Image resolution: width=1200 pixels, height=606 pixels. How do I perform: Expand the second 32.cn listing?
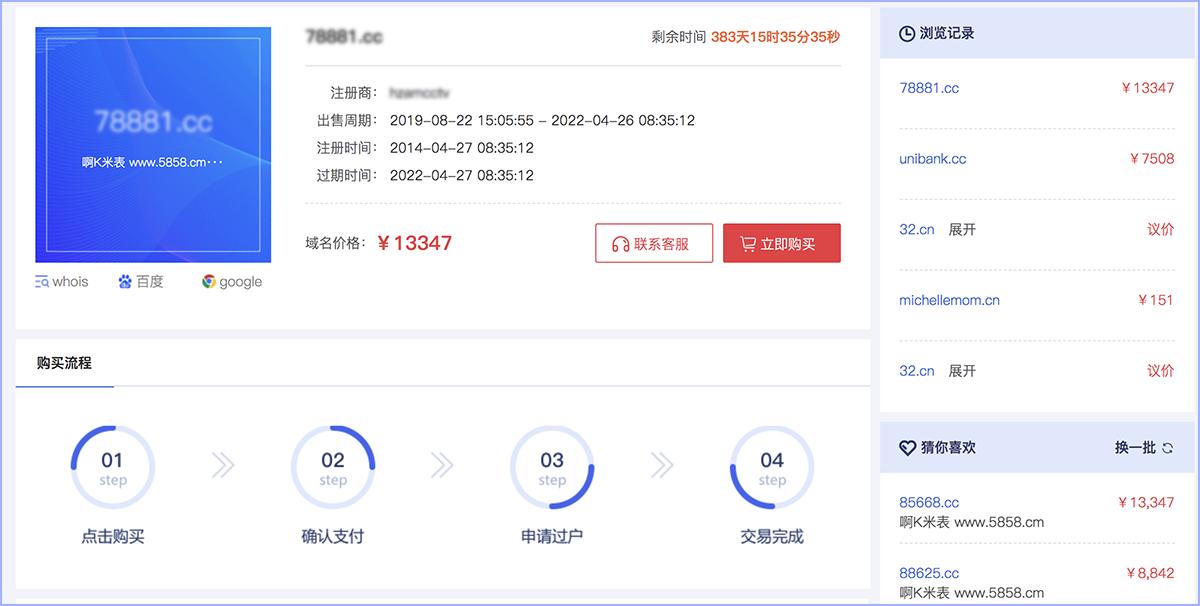click(961, 370)
